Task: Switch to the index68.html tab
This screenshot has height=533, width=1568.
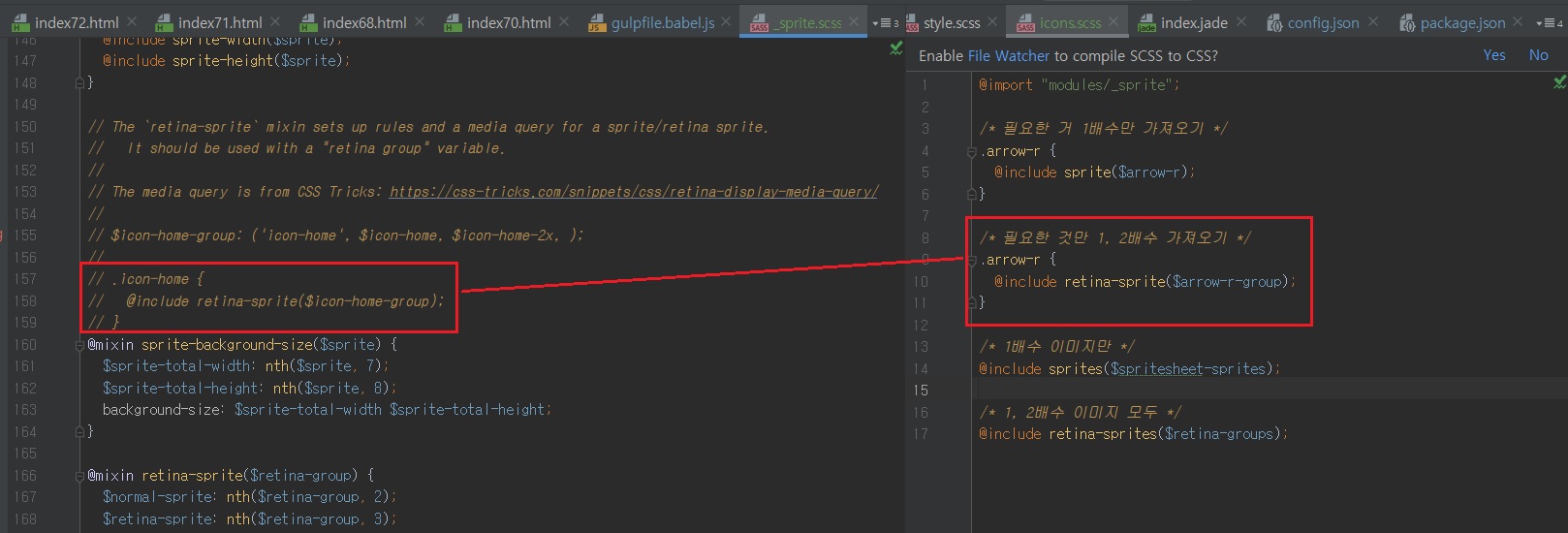Action: click(363, 22)
